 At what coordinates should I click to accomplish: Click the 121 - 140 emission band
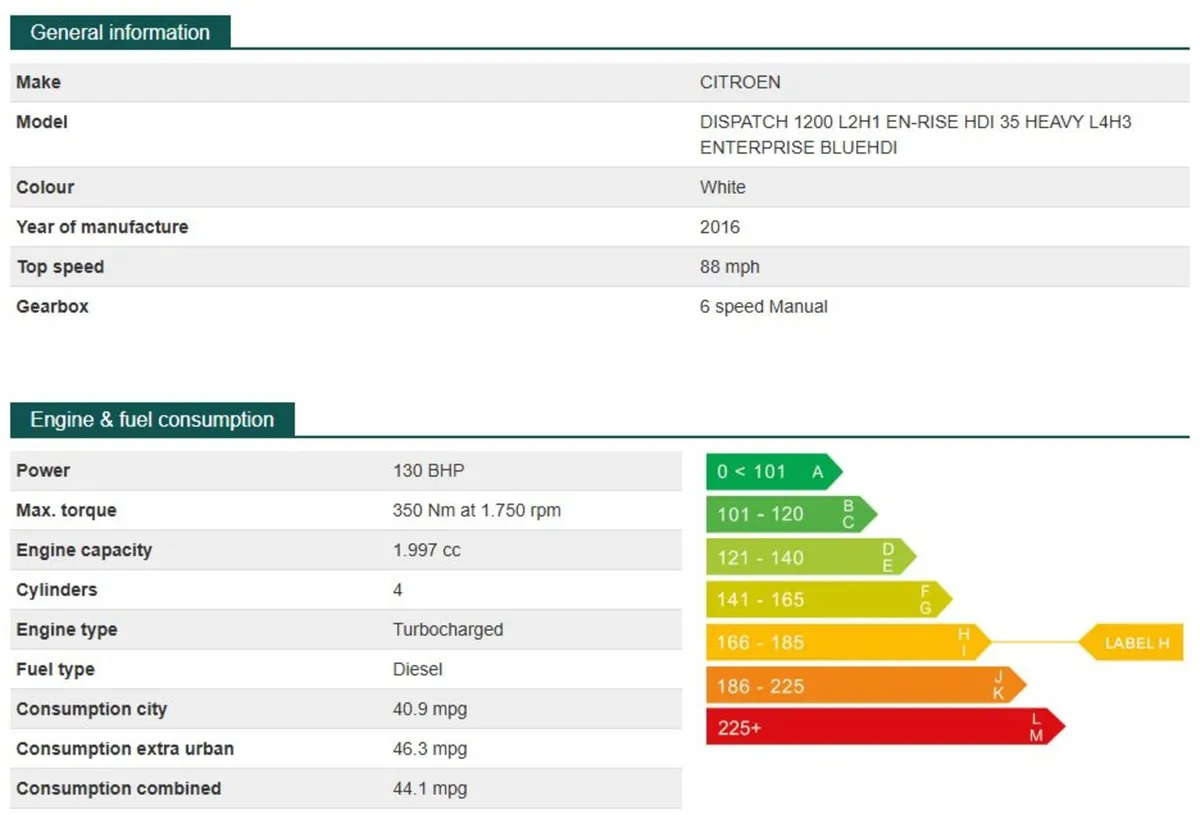(x=811, y=557)
